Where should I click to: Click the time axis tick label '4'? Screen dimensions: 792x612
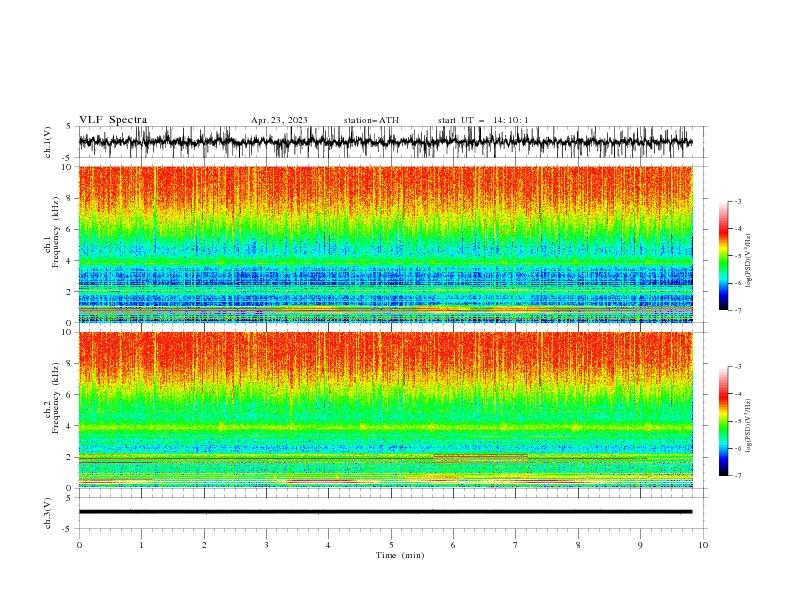pyautogui.click(x=328, y=545)
